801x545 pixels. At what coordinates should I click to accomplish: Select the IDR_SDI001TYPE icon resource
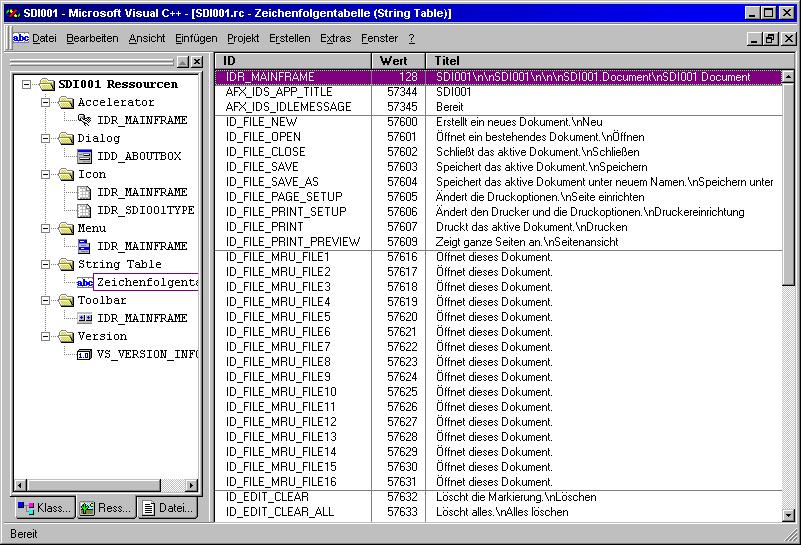(84, 210)
